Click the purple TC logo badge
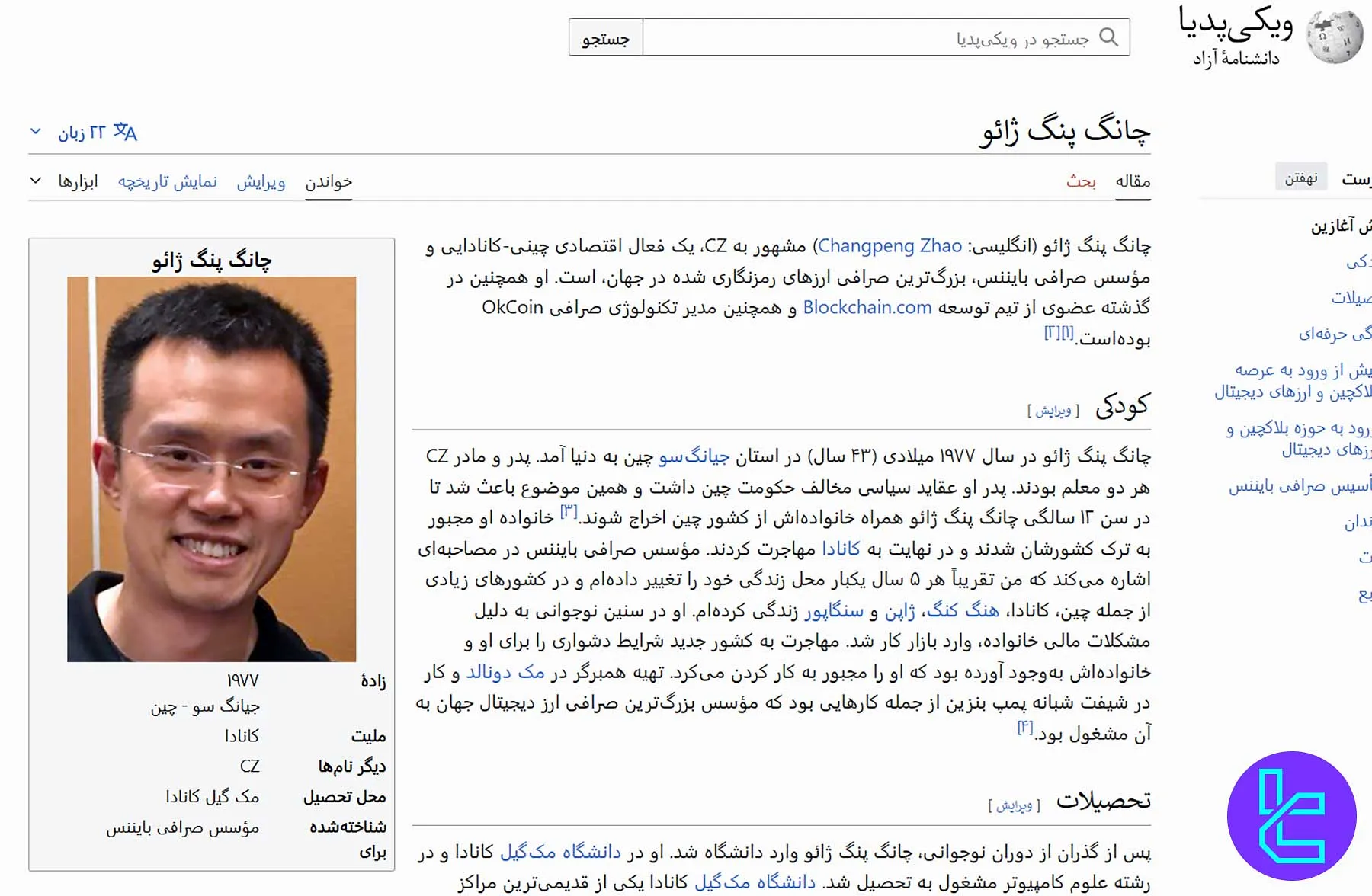1372x896 pixels. (x=1291, y=816)
